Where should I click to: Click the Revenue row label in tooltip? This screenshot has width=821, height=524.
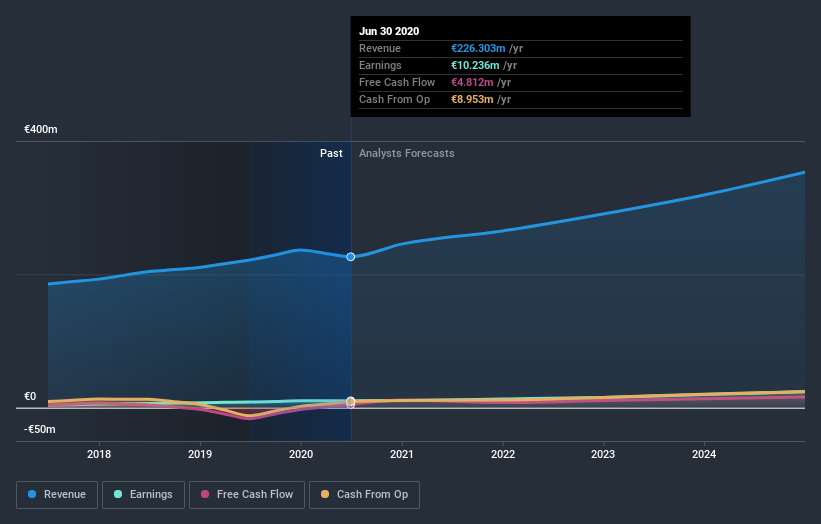coord(380,48)
